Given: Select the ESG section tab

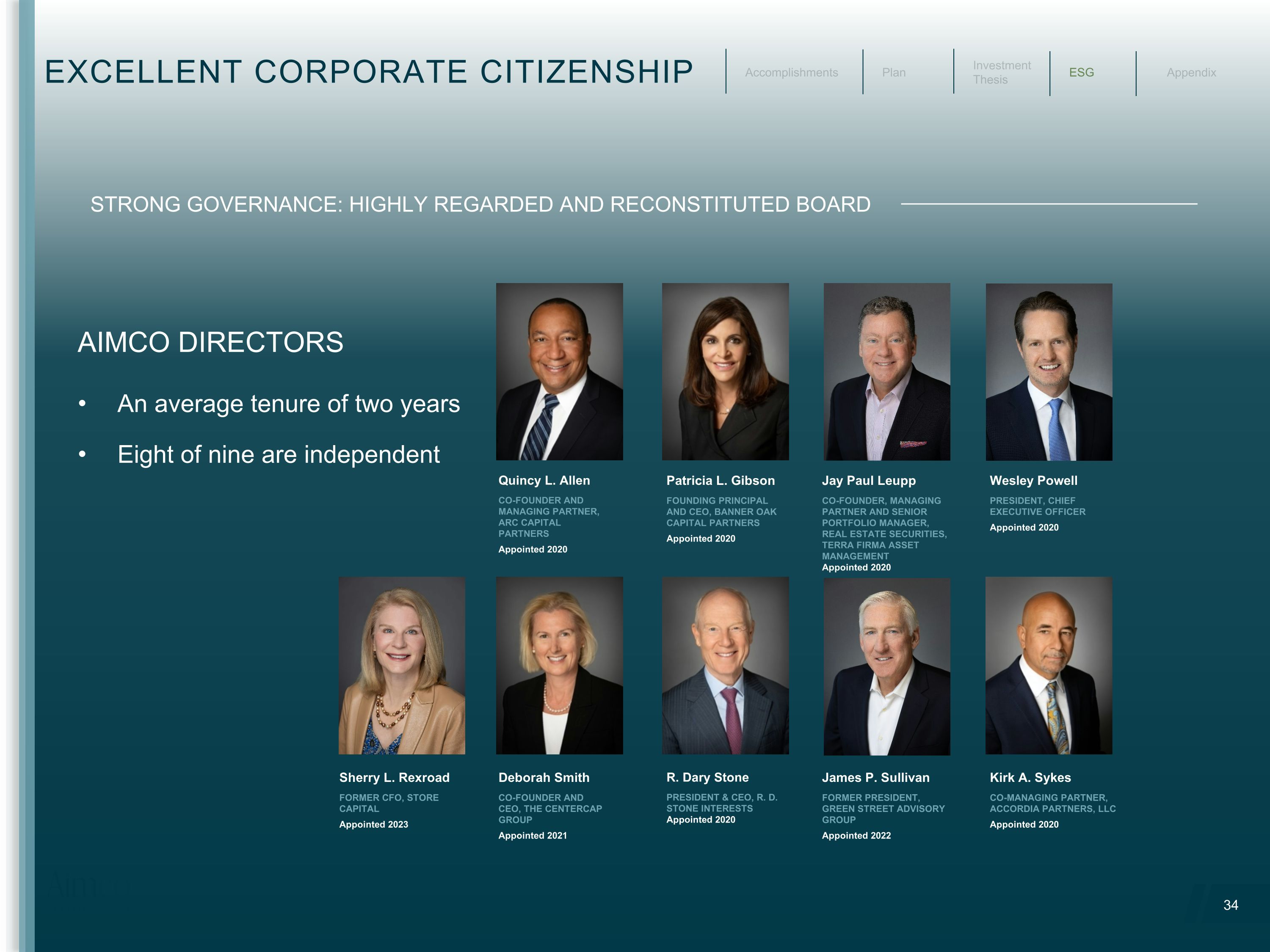Looking at the screenshot, I should [1081, 73].
